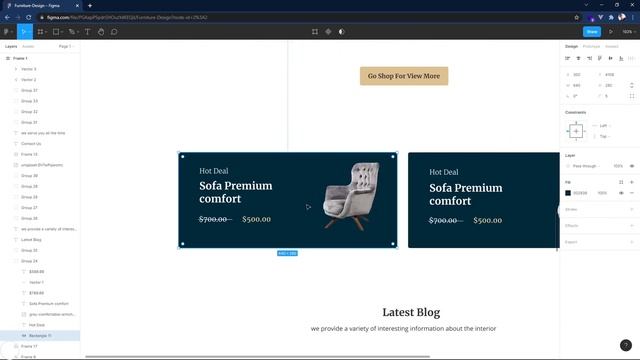Open the Pass through blend mode dropdown

(587, 166)
